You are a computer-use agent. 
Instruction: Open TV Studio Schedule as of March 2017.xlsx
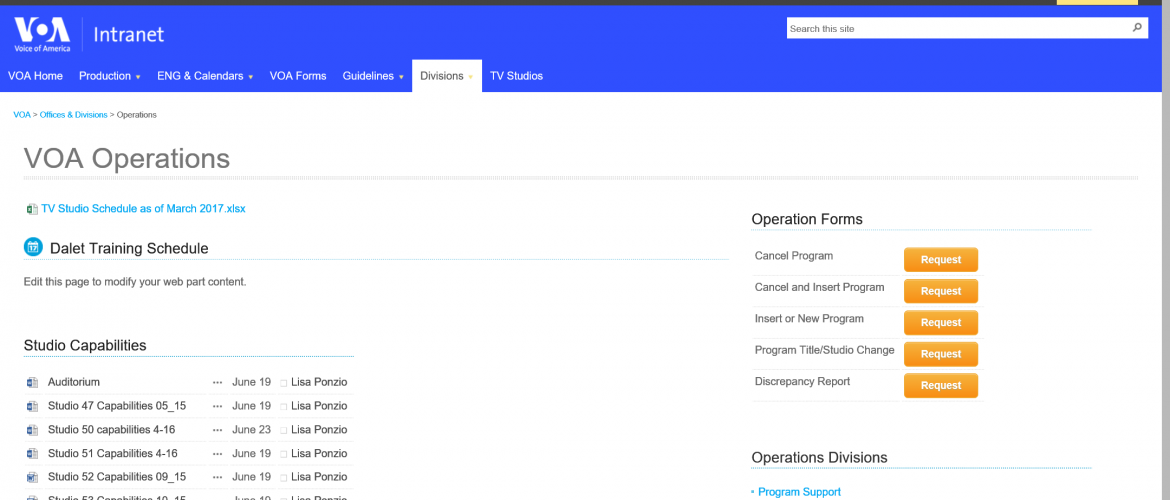pyautogui.click(x=143, y=209)
